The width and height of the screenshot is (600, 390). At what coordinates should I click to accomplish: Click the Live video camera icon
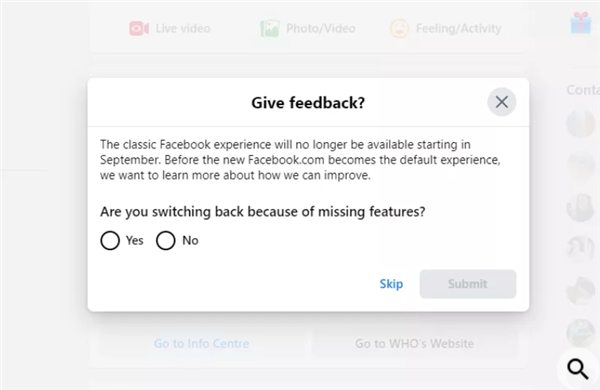[x=139, y=28]
